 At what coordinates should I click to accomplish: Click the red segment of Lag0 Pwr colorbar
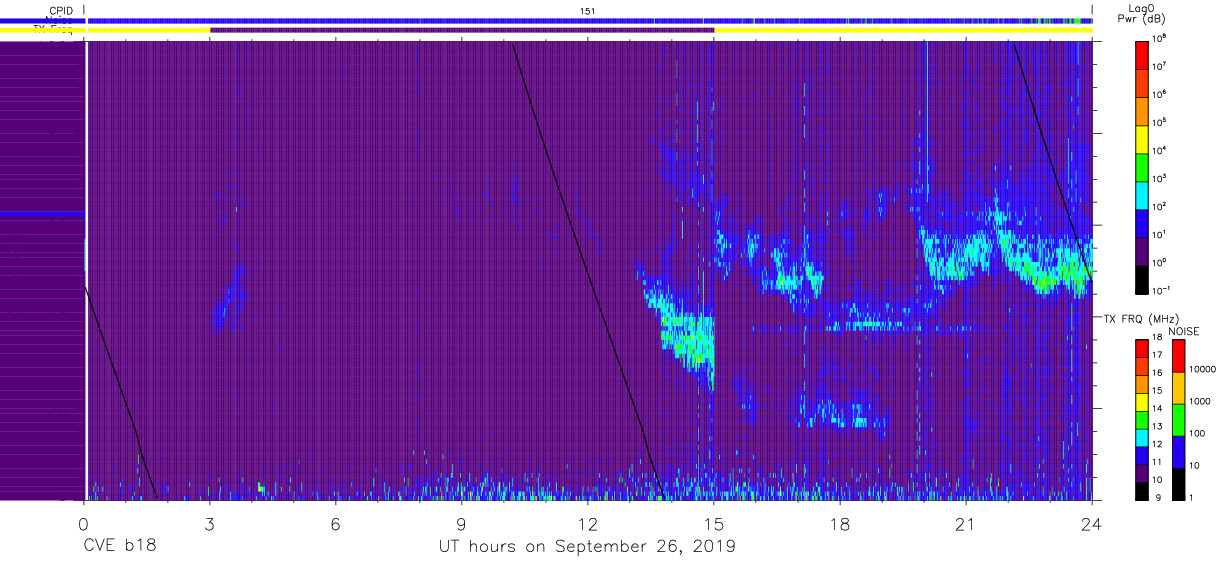click(1142, 54)
